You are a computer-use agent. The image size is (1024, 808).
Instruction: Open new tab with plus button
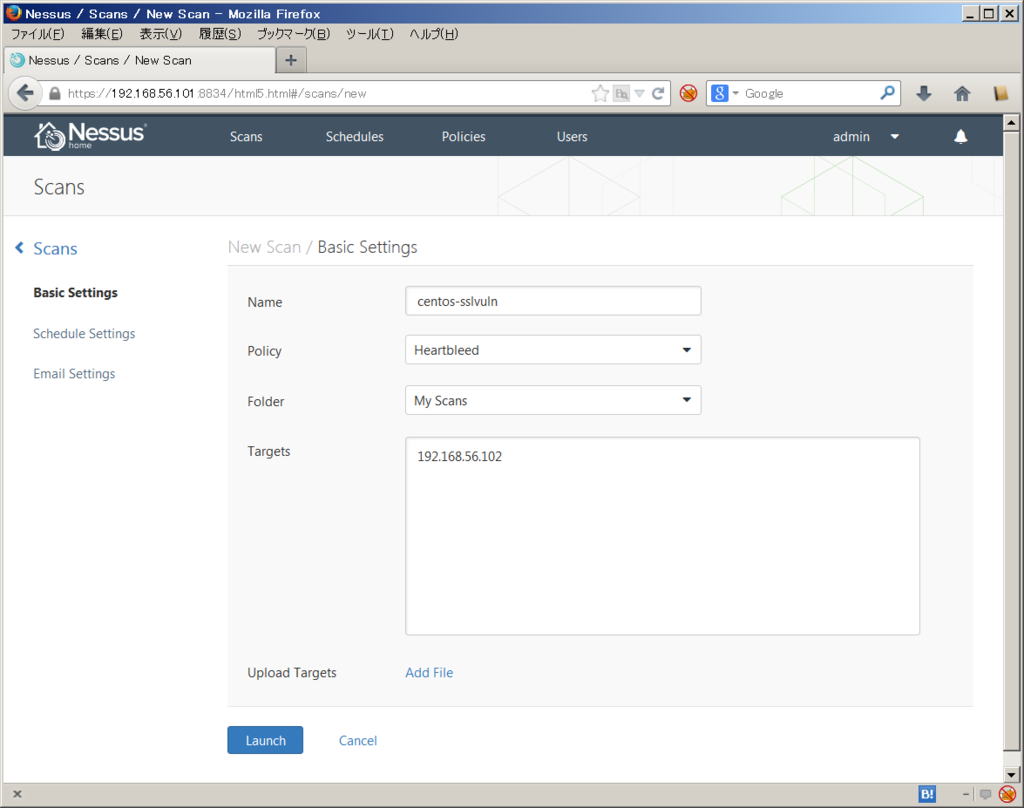click(x=291, y=60)
